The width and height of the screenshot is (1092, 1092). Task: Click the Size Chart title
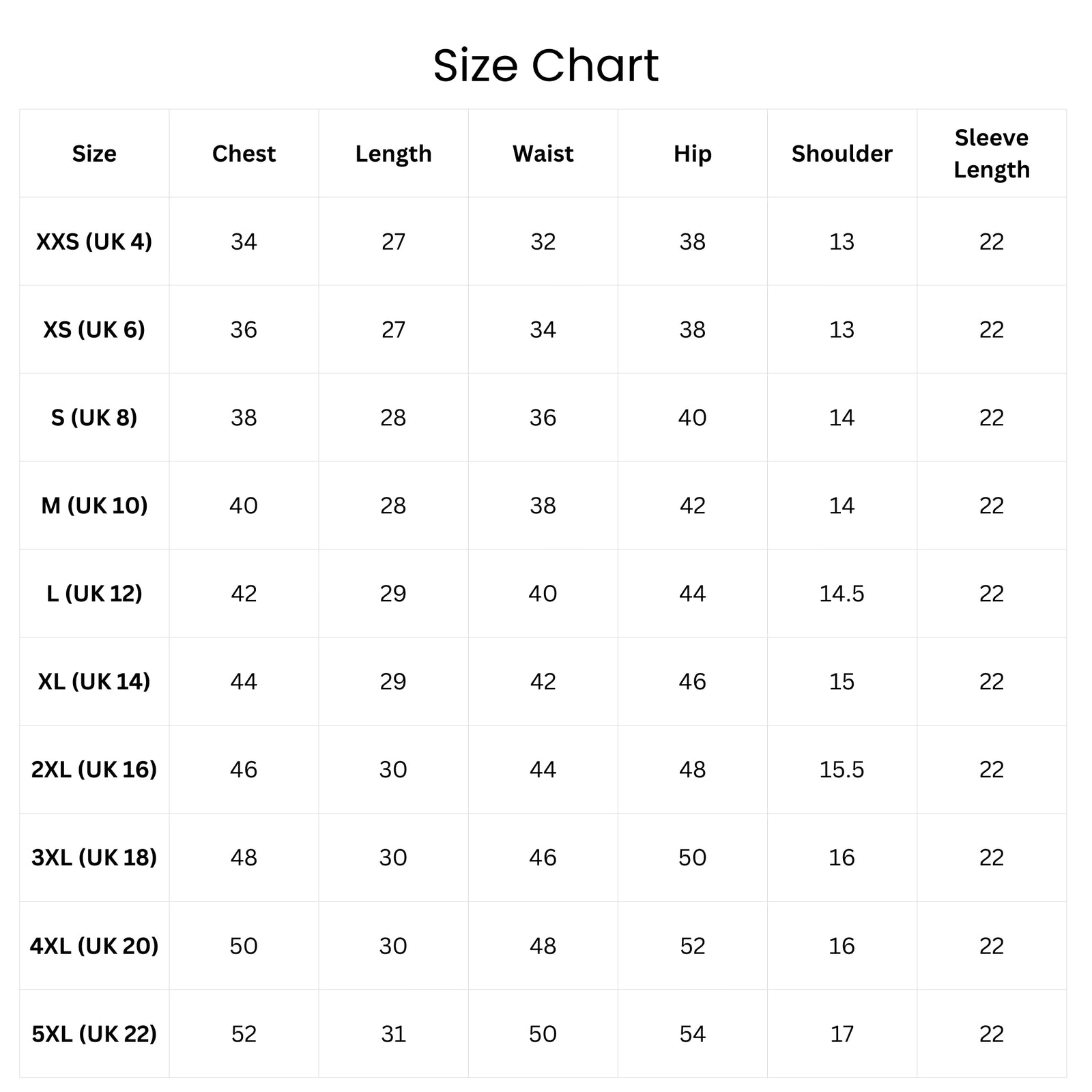coord(546,66)
